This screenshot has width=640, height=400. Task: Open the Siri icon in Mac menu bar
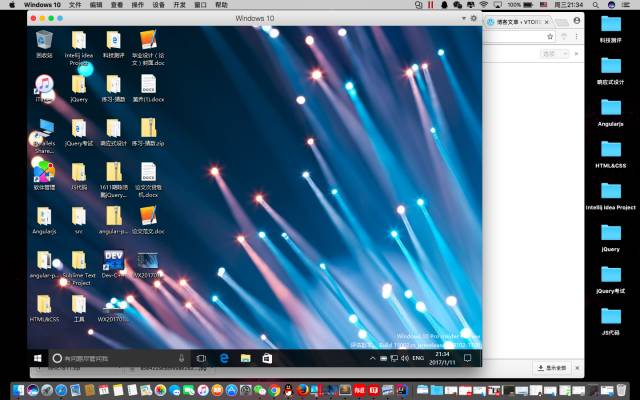(x=611, y=5)
